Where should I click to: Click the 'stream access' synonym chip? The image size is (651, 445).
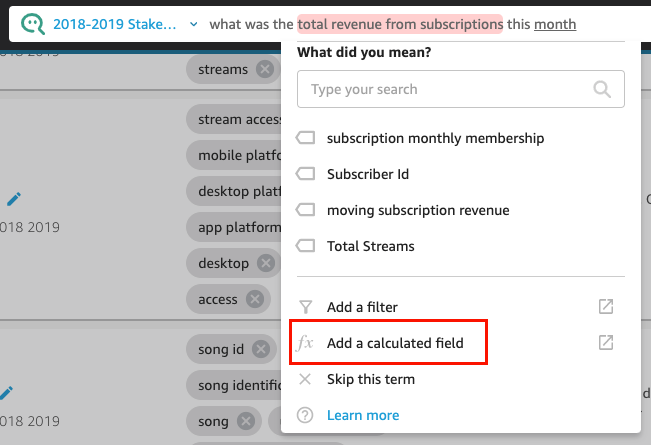[234, 119]
